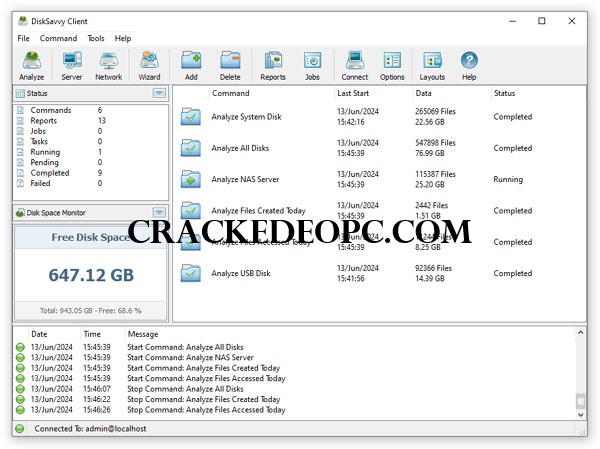Select the Analyze Files Created Today icon
Screen dimensions: 600x449
(x=191, y=210)
